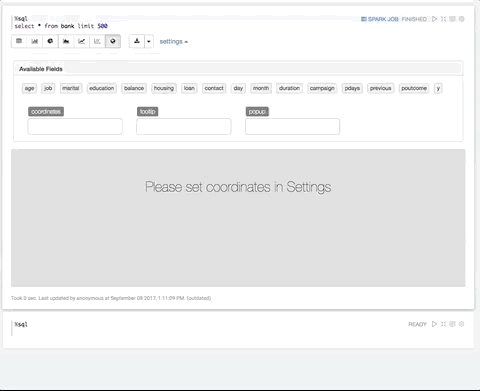Click the 'poutcome' field chip
The image size is (480, 391).
click(x=414, y=88)
